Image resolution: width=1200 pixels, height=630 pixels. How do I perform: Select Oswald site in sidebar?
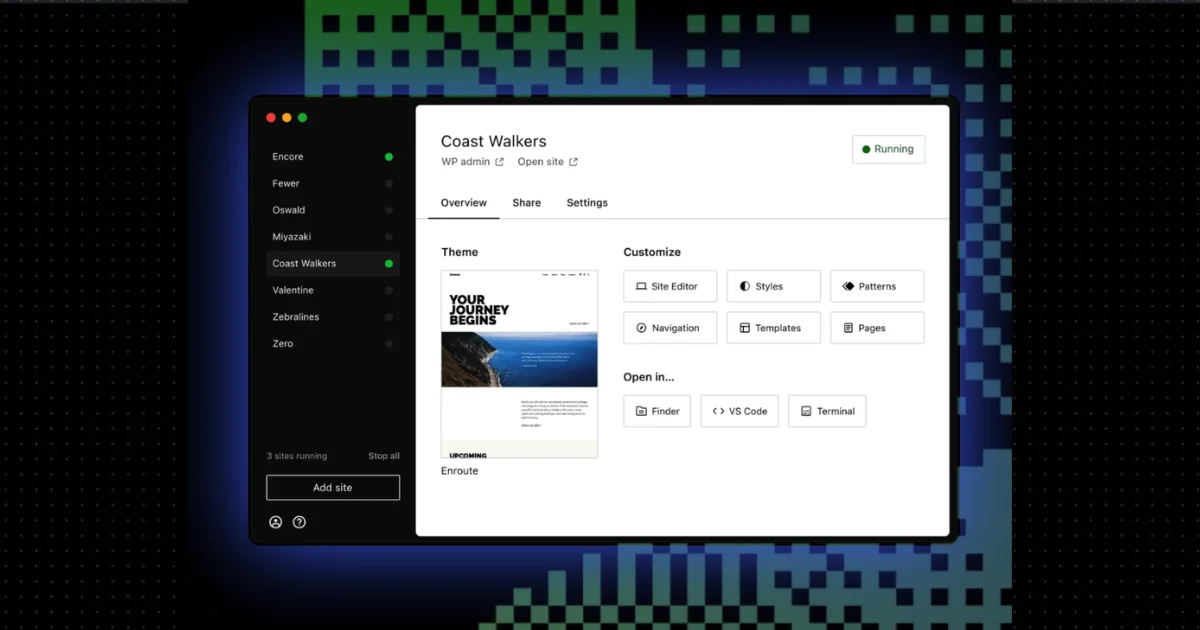click(x=333, y=210)
